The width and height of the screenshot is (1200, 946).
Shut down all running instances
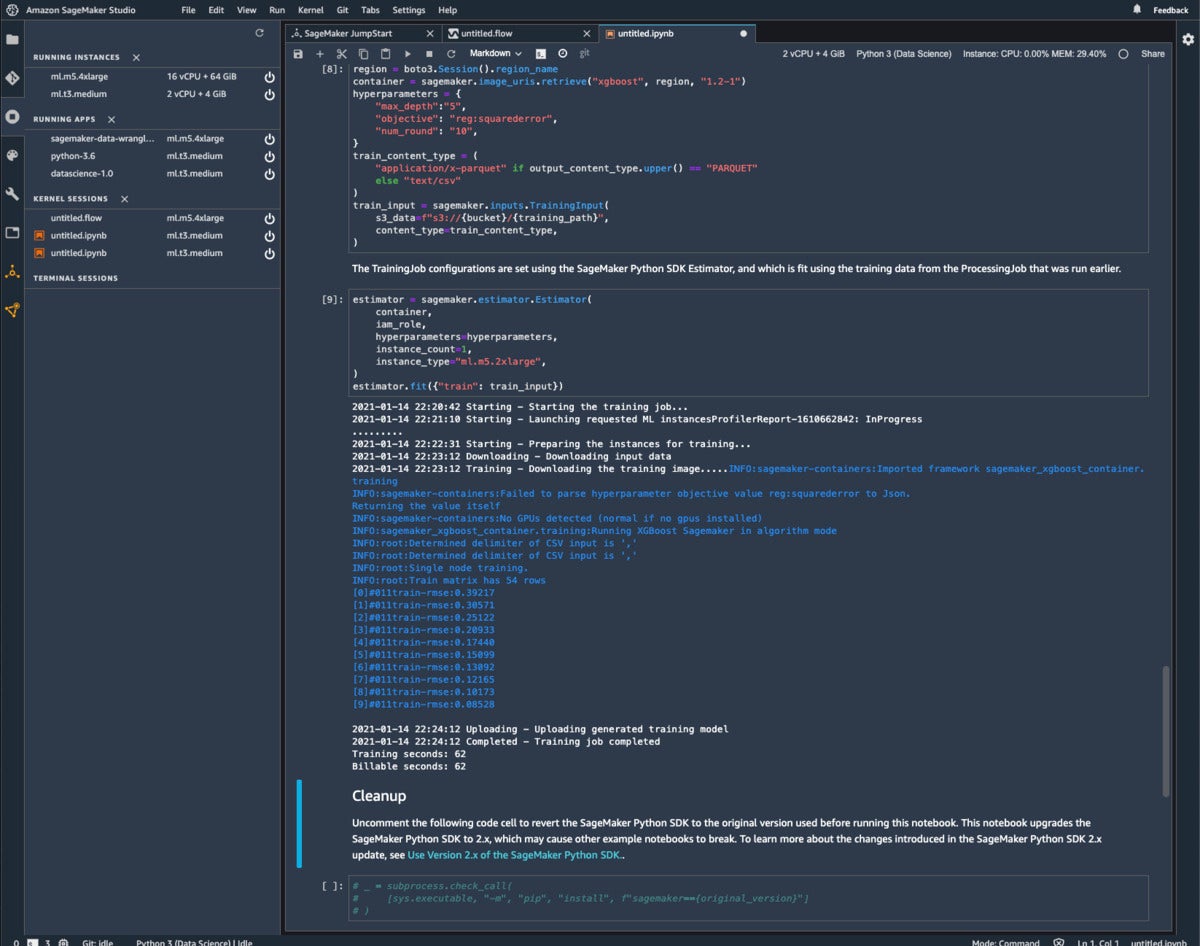136,58
